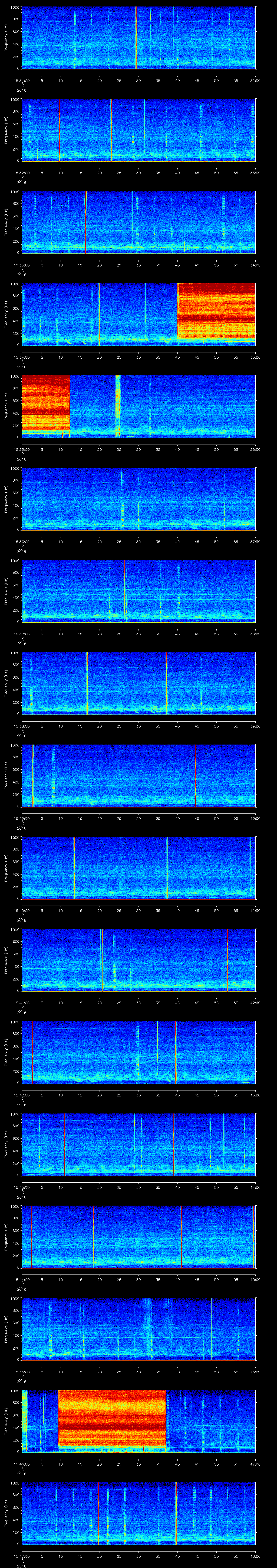Click Frequency (Hz) axis label of 15:31:00 panel
This screenshot has width=277, height=1568.
(x=6, y=38)
